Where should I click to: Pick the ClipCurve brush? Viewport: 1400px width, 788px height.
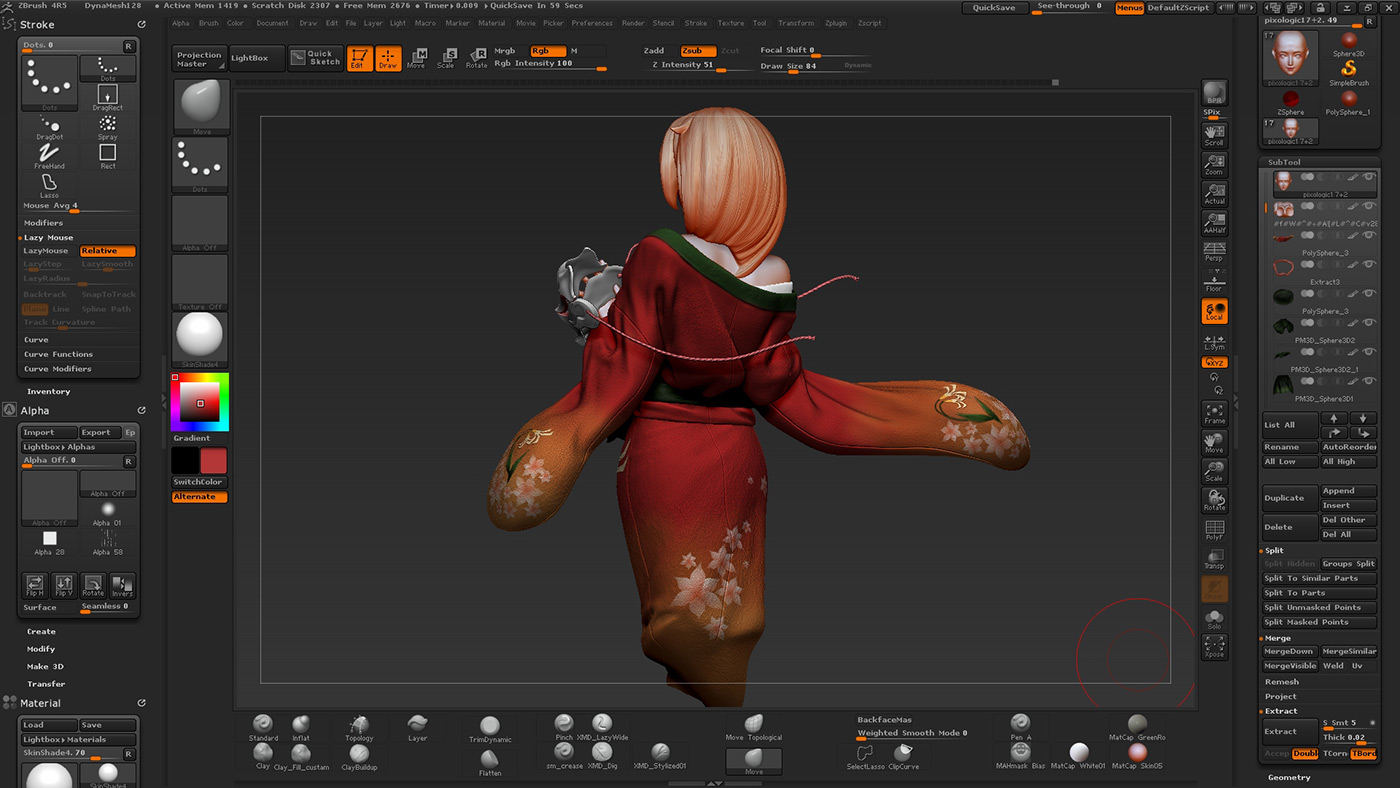904,756
